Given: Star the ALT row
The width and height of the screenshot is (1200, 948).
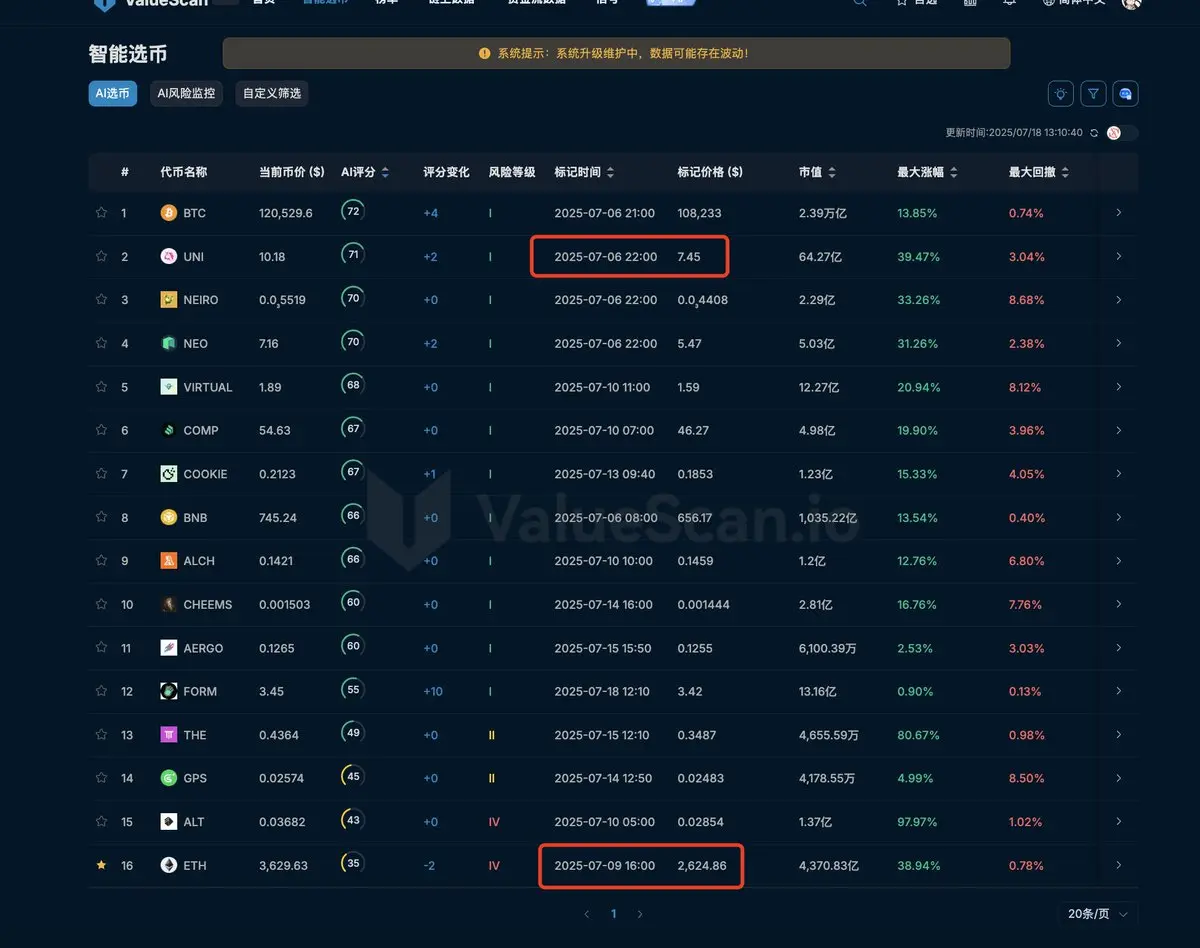Looking at the screenshot, I should [101, 822].
